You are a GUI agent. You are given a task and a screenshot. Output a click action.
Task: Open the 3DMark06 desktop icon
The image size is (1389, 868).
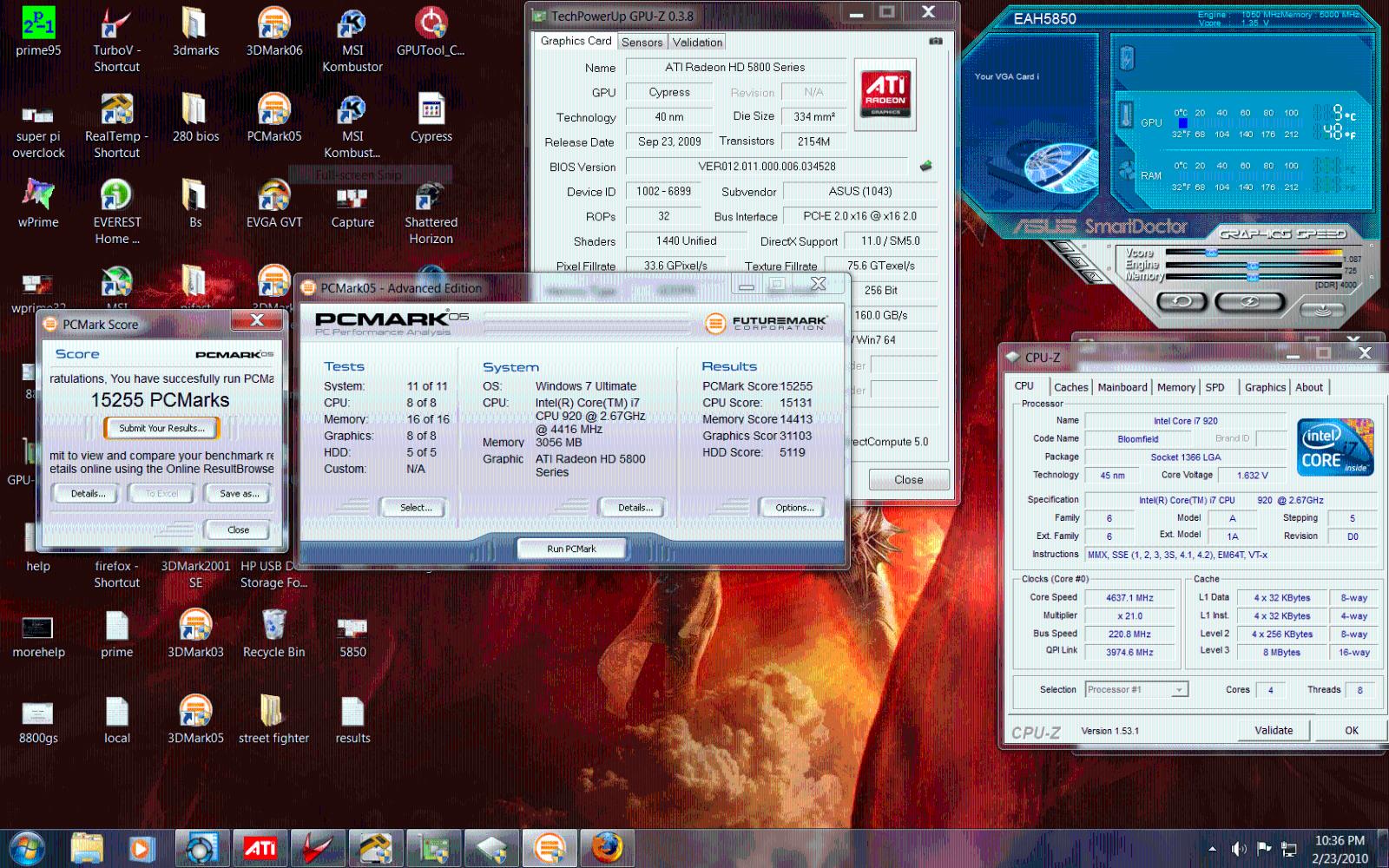(274, 32)
